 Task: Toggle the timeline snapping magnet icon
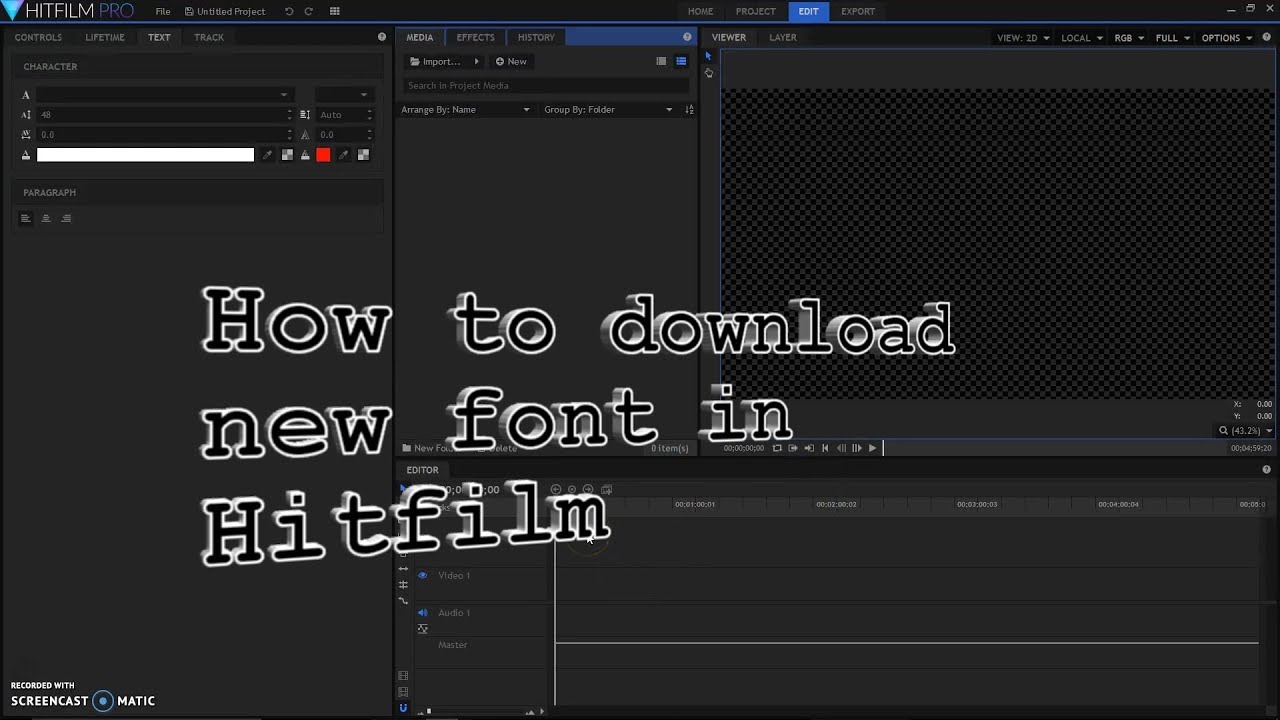point(403,708)
